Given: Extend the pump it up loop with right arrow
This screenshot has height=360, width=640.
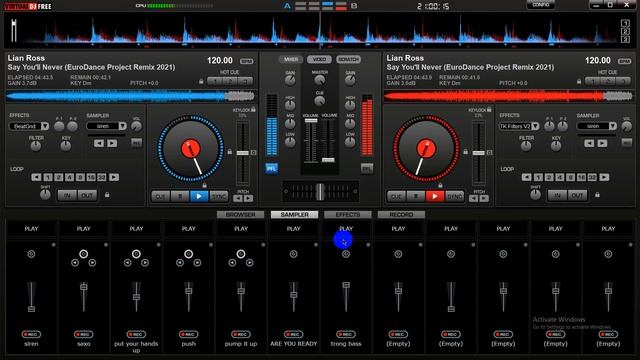Looking at the screenshot, I should 250,263.
